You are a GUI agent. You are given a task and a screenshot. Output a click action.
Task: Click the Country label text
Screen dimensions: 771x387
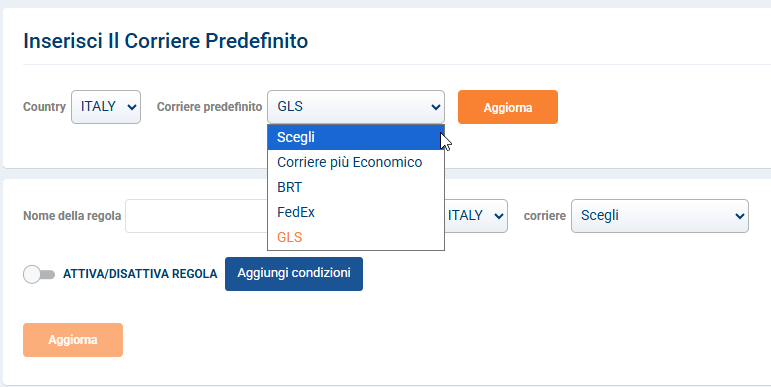tap(44, 107)
